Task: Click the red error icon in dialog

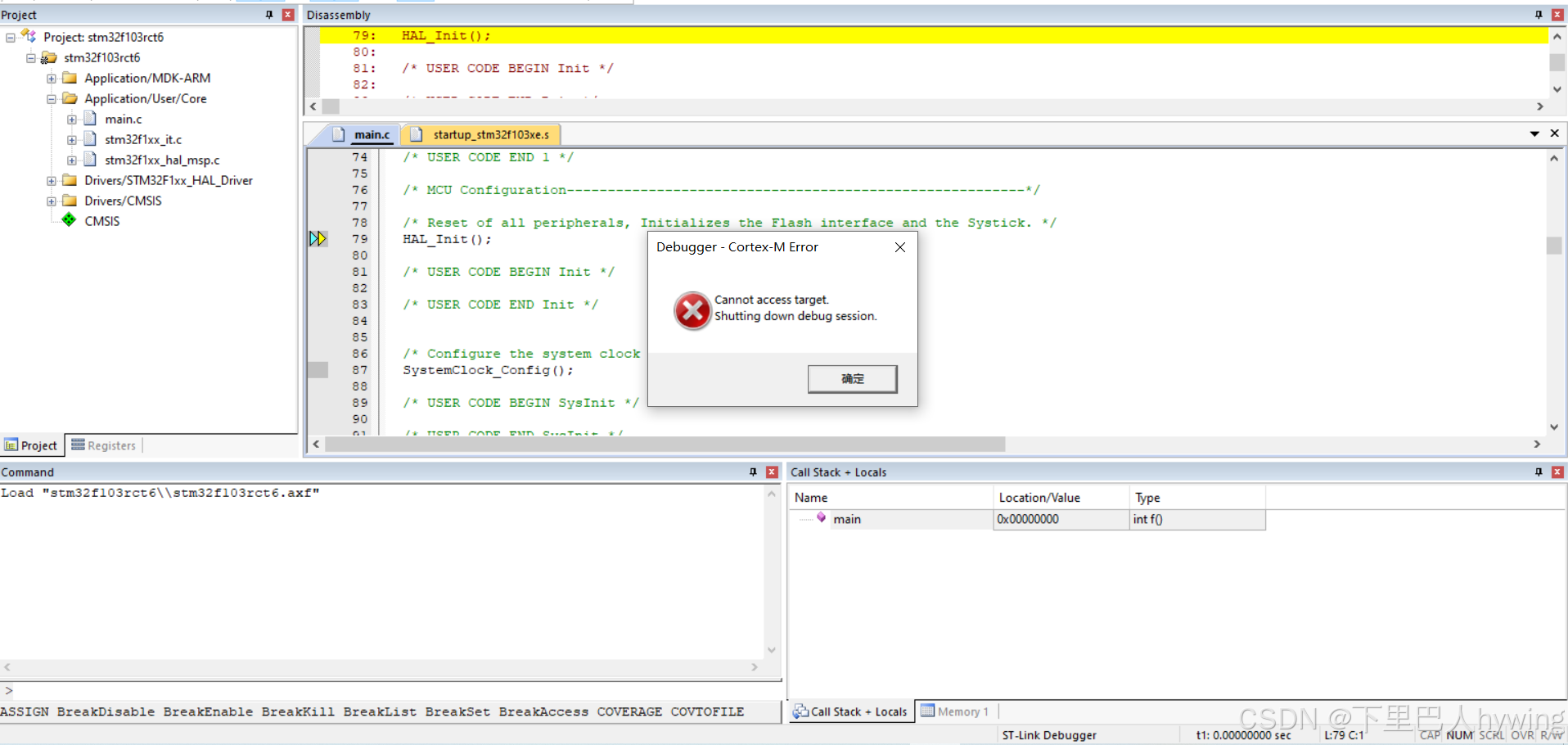Action: pos(692,310)
